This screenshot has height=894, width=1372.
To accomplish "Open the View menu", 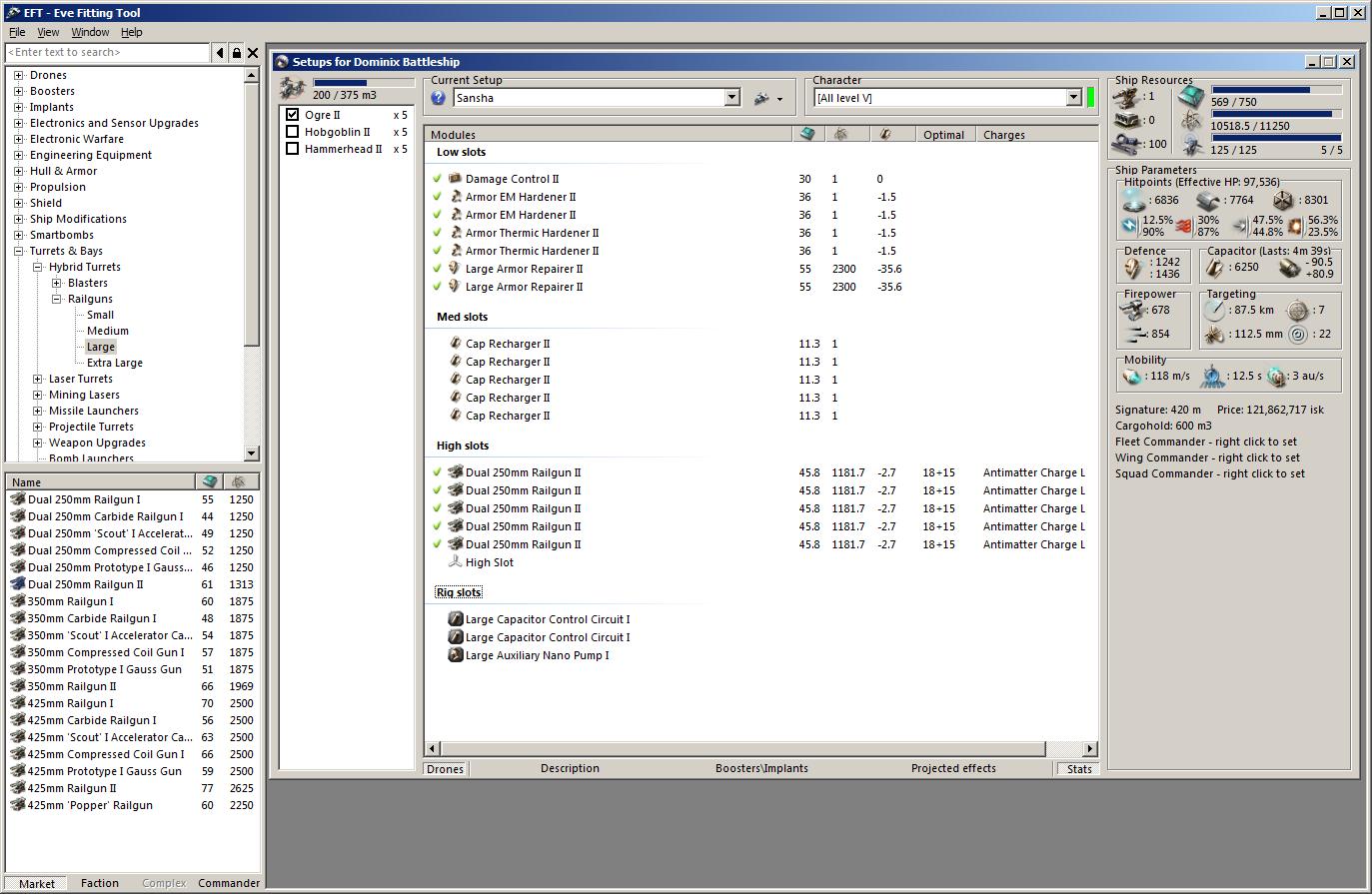I will click(48, 32).
